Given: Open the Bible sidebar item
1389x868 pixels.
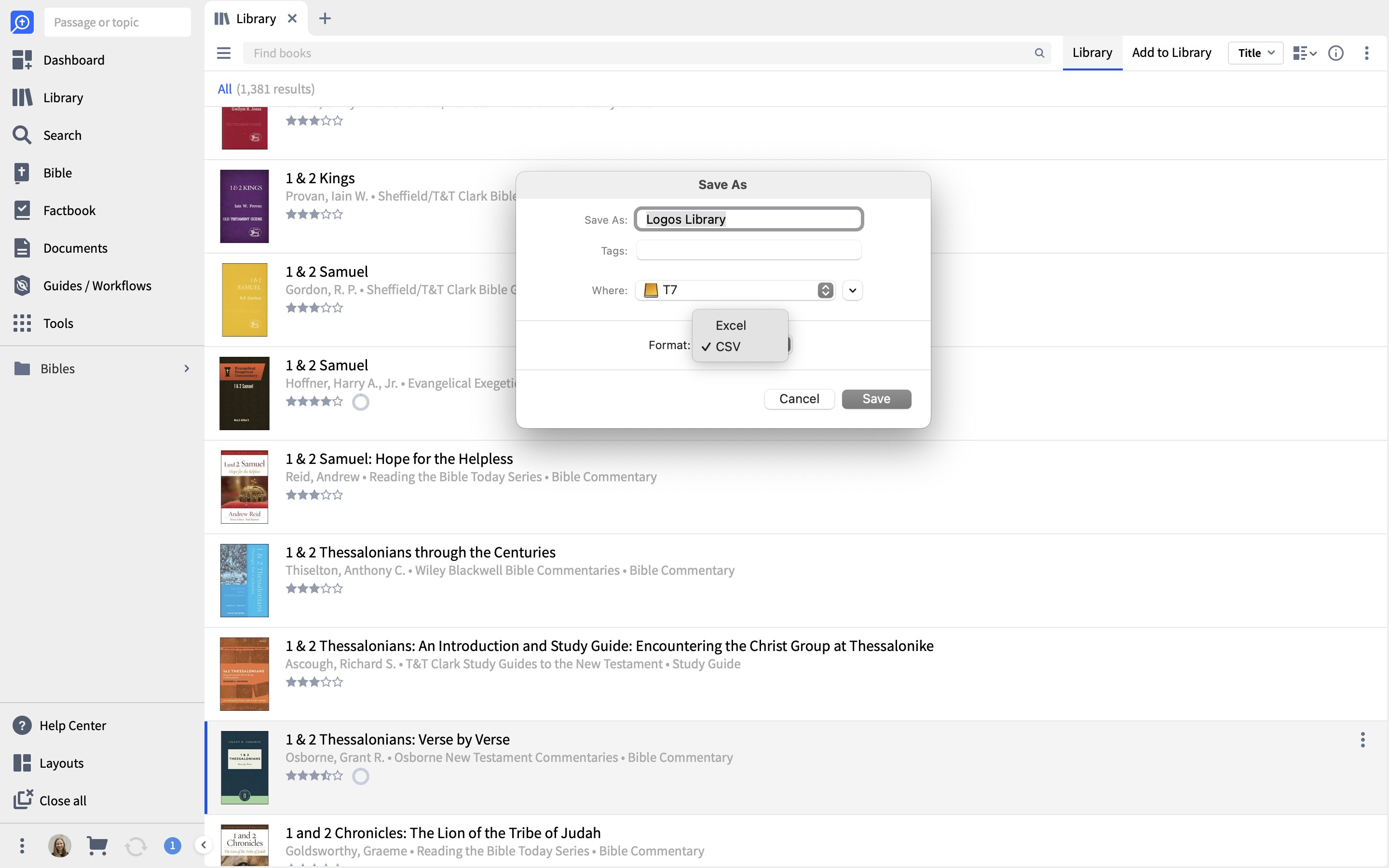Looking at the screenshot, I should pyautogui.click(x=42, y=173).
